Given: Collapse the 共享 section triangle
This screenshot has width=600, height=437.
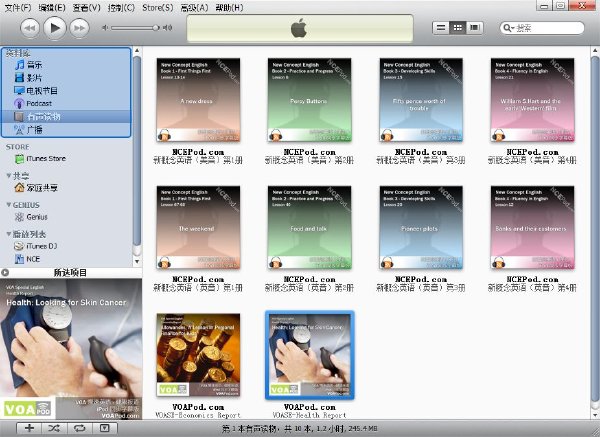Looking at the screenshot, I should pyautogui.click(x=8, y=176).
